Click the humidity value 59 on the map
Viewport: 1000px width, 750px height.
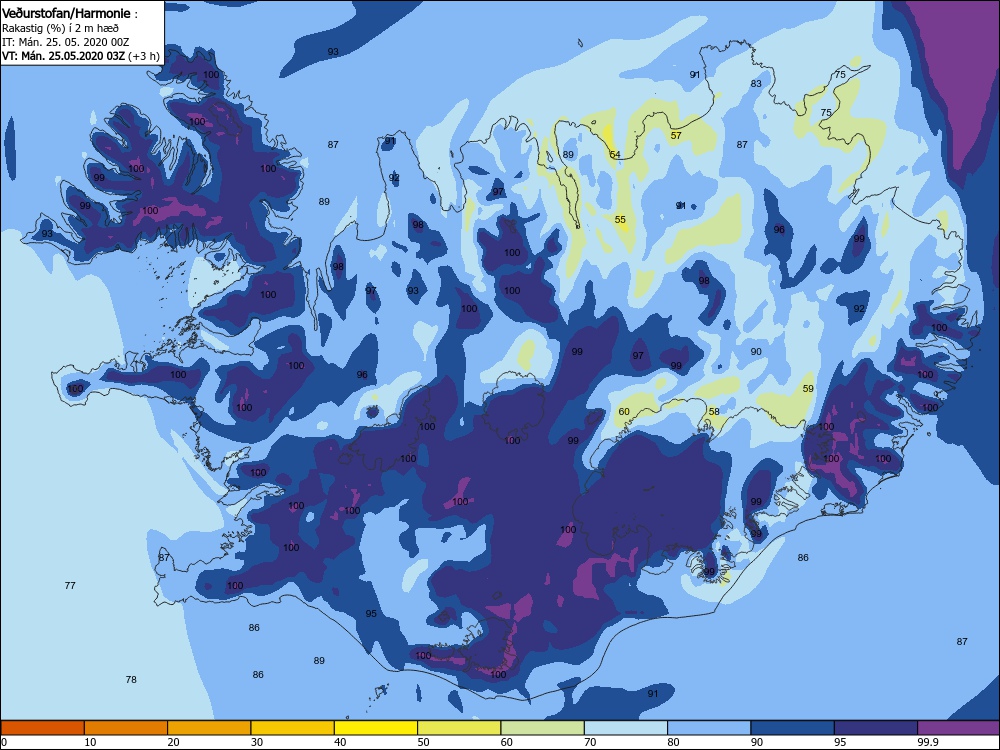808,388
